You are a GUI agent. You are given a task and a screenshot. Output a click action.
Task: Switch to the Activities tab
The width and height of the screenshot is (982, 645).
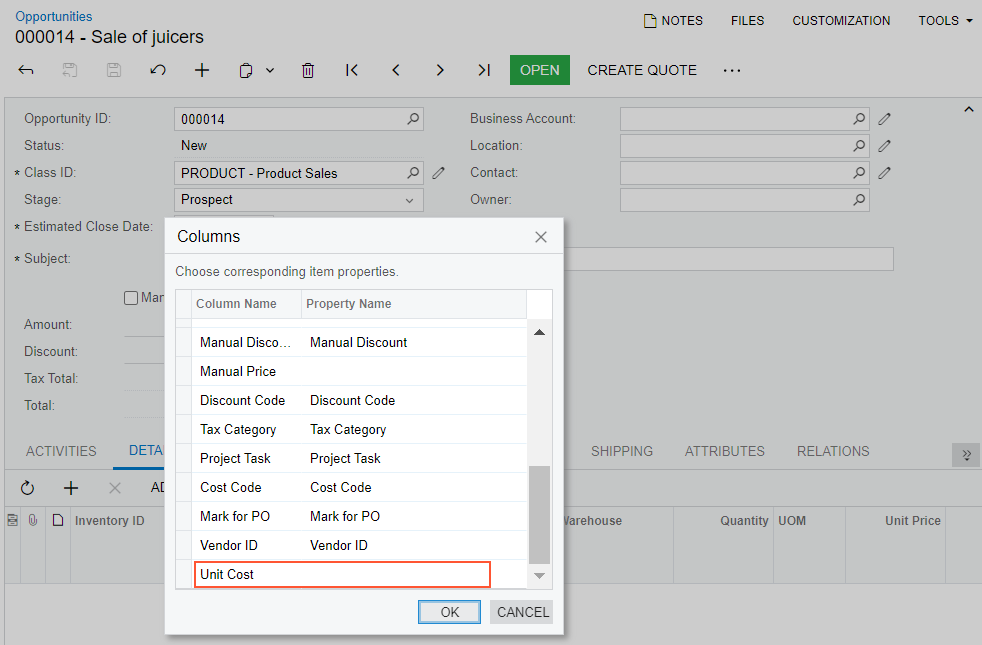pyautogui.click(x=61, y=451)
